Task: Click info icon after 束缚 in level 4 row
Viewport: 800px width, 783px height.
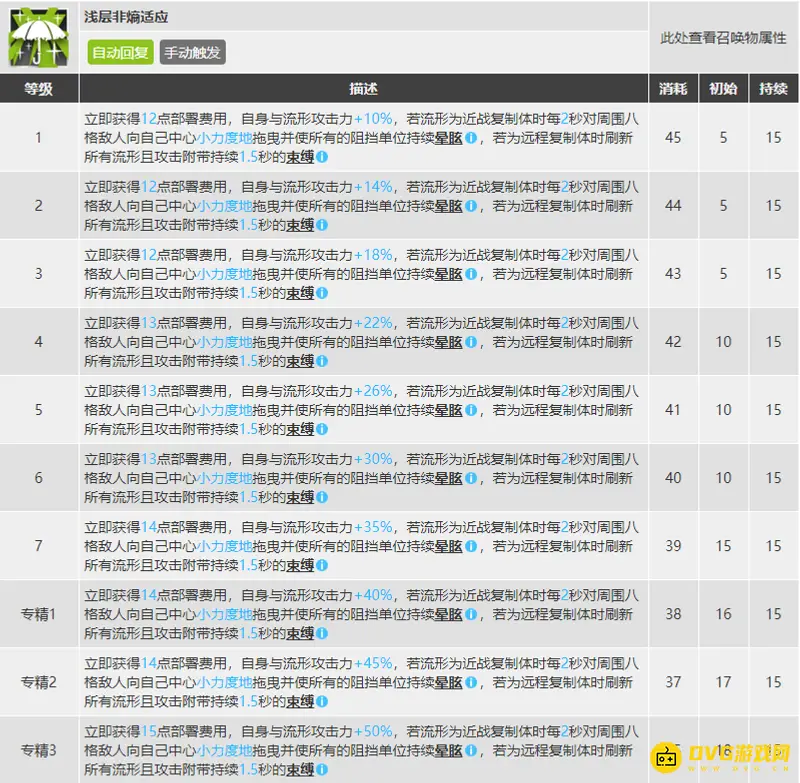Action: (322, 361)
